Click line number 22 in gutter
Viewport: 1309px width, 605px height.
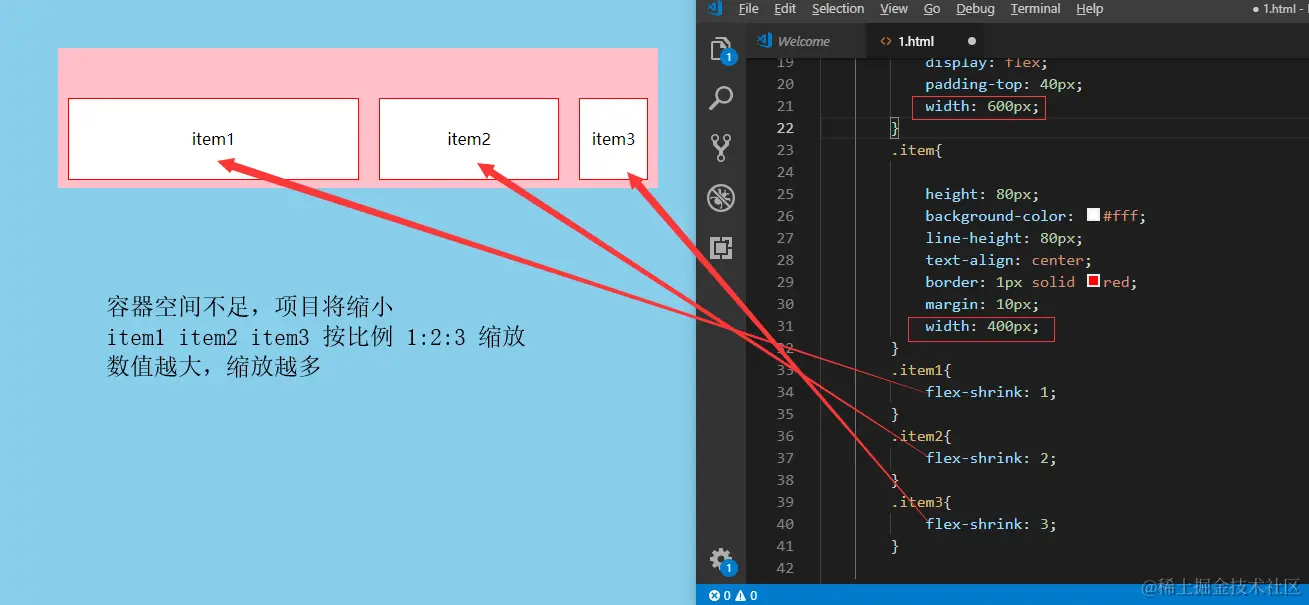[x=784, y=128]
